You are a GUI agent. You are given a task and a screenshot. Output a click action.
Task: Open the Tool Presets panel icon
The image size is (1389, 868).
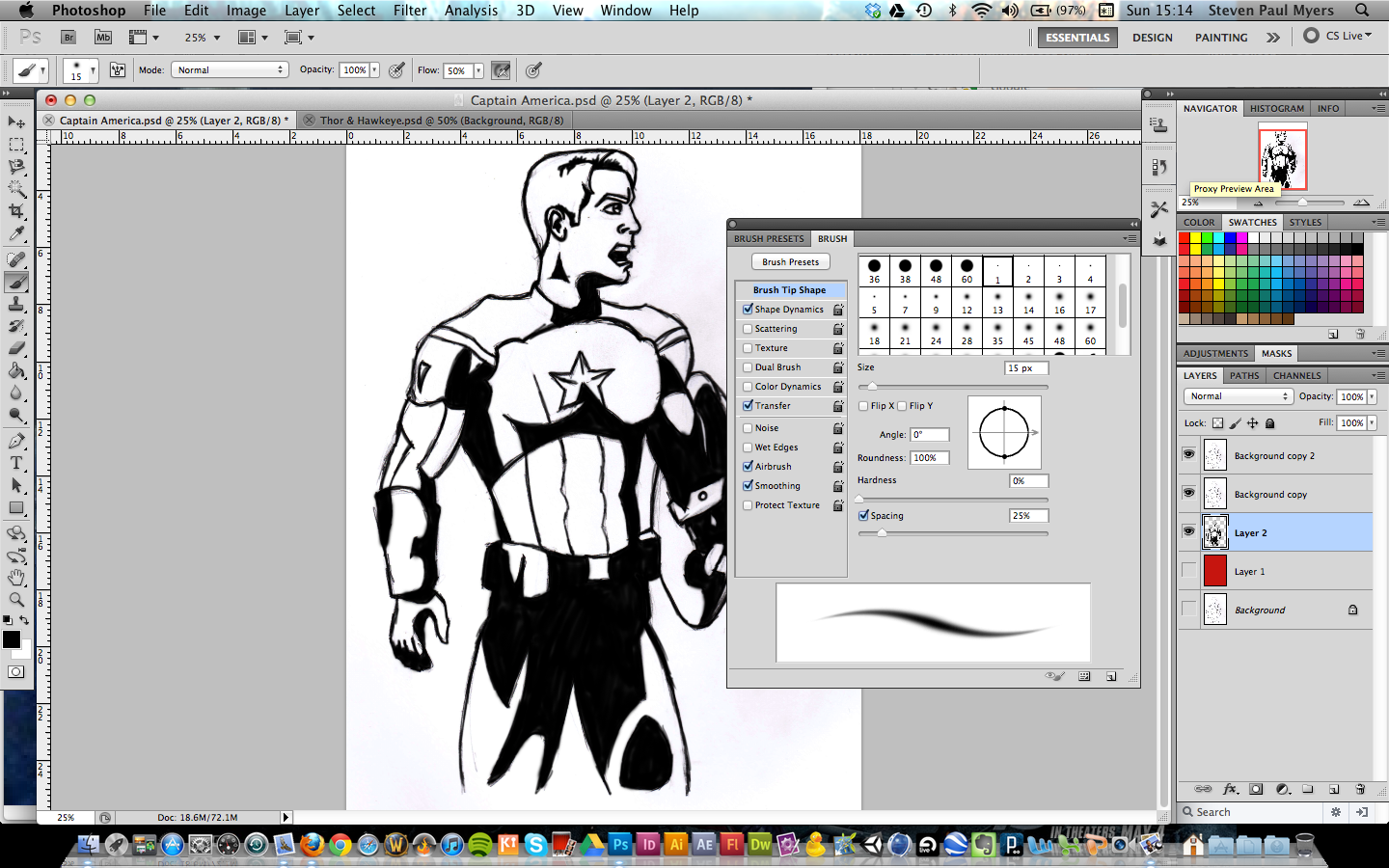pos(1159,208)
